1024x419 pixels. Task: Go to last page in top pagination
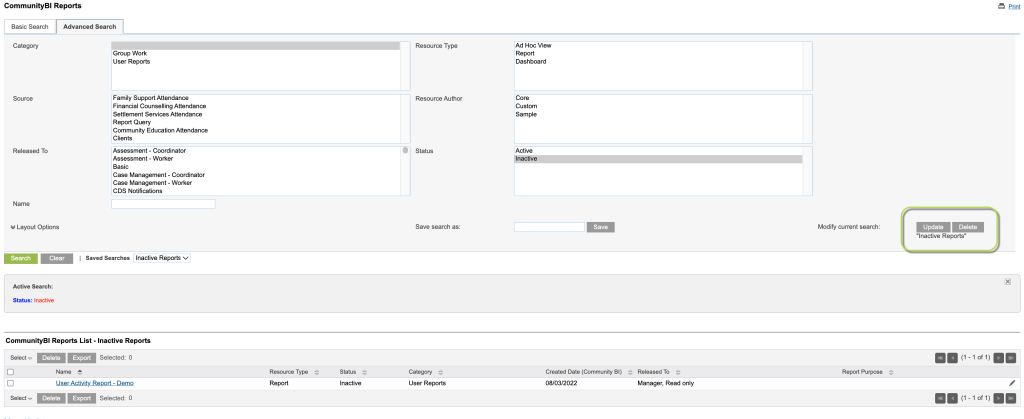point(1011,358)
